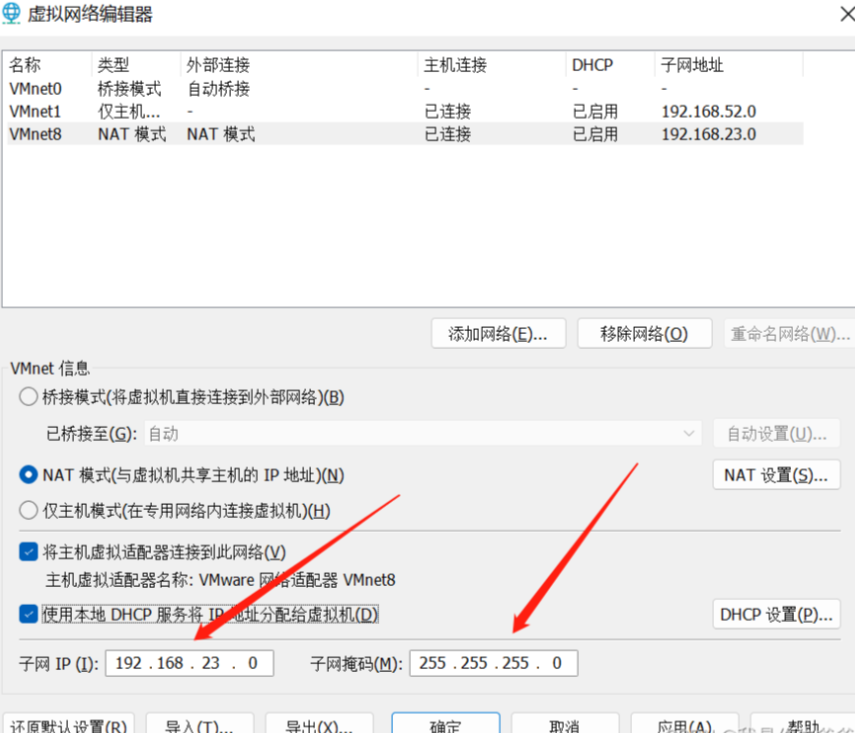
Task: Click the 子网掩码 input field
Action: 492,662
